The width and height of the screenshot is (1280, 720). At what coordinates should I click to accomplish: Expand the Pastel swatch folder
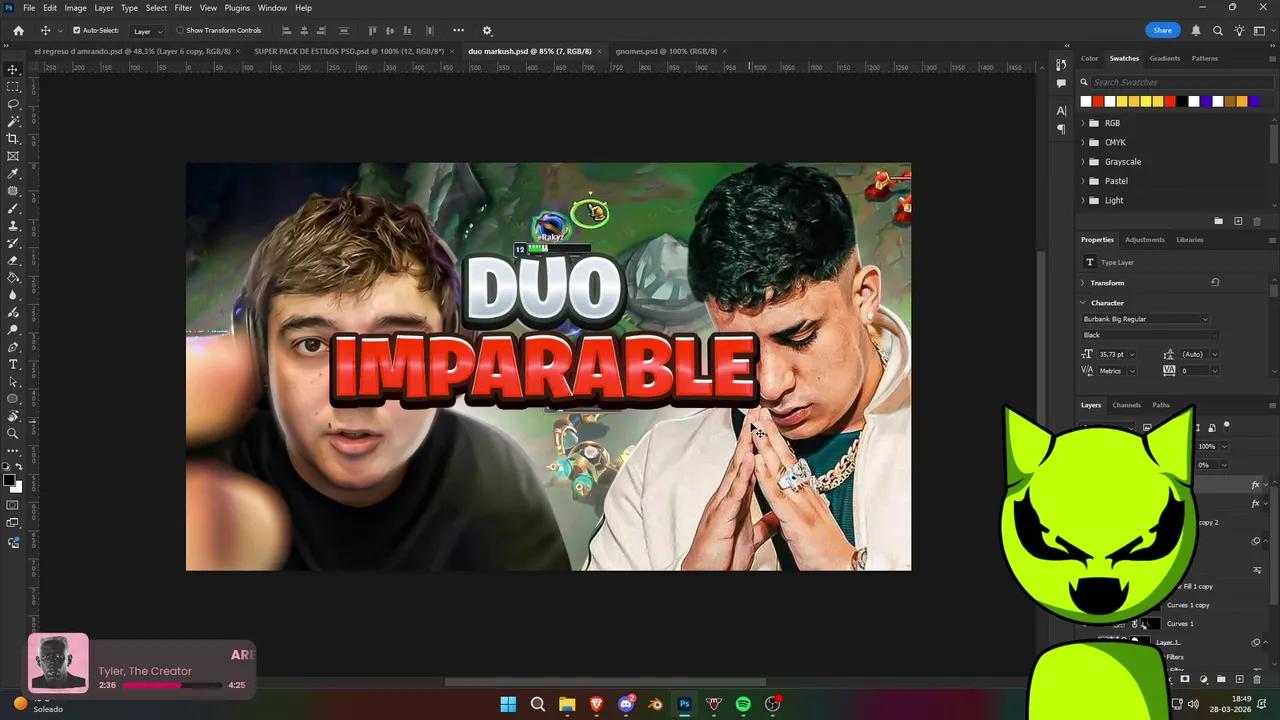coord(1083,181)
